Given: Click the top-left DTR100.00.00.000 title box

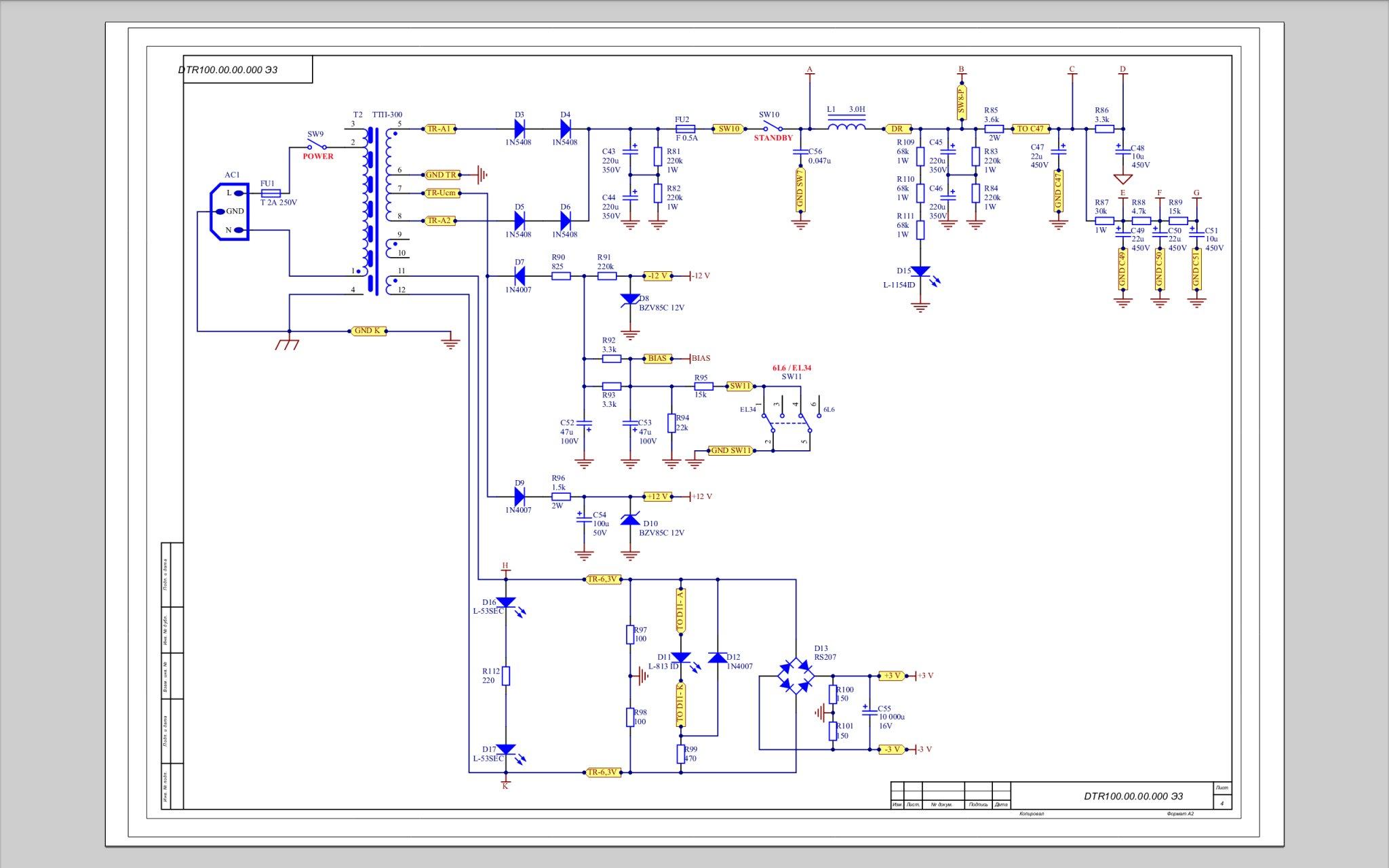Looking at the screenshot, I should pos(247,70).
